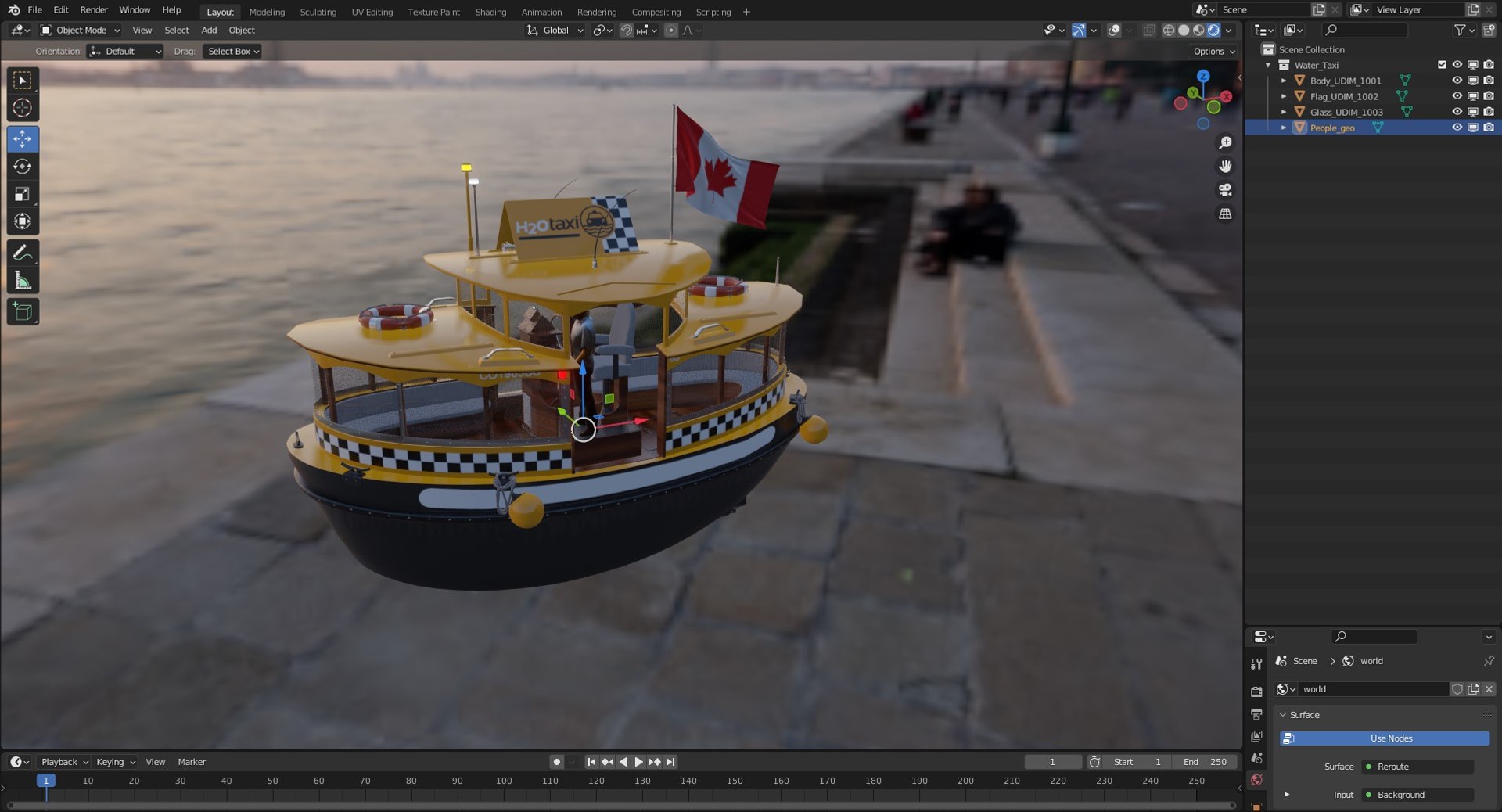
Task: Toggle camera view icon
Action: click(1225, 190)
